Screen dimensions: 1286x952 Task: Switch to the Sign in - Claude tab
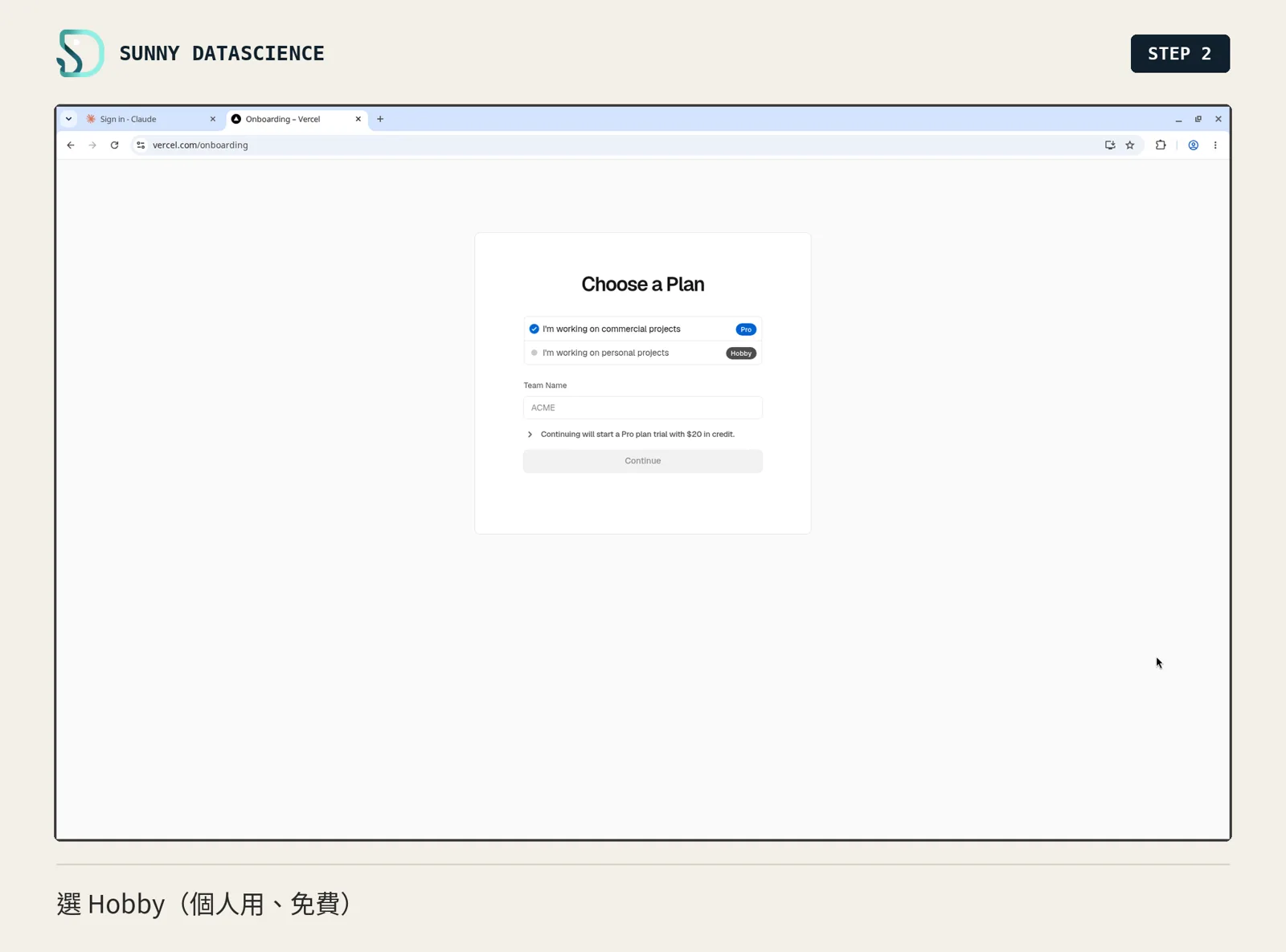pyautogui.click(x=151, y=119)
